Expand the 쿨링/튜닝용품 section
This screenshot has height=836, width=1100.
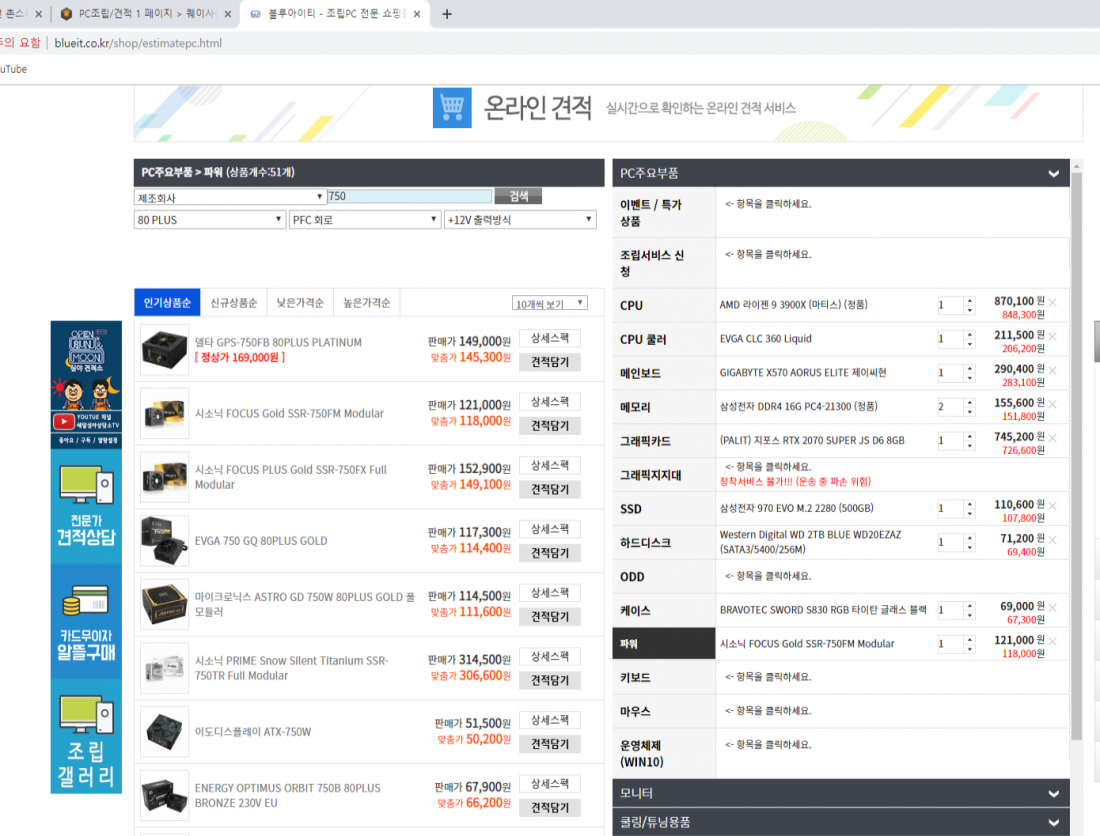point(840,822)
